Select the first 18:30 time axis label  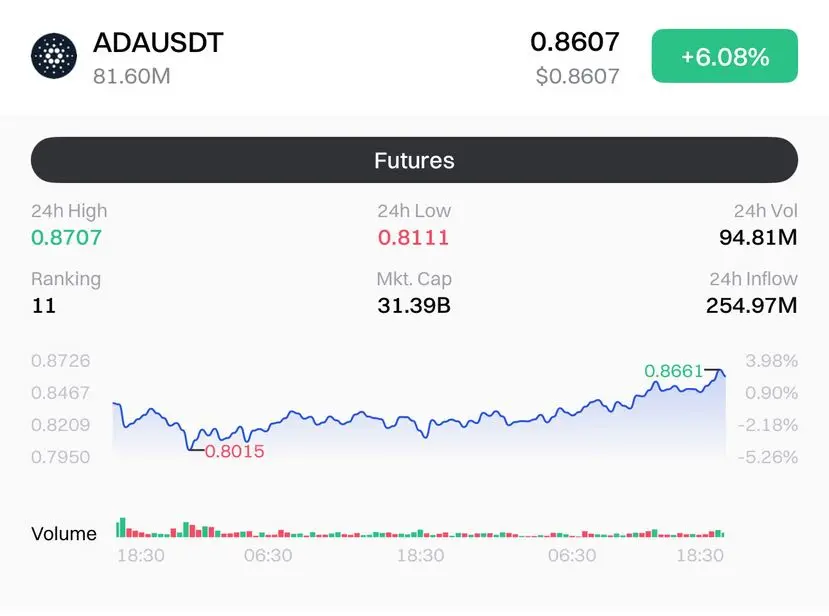[141, 555]
